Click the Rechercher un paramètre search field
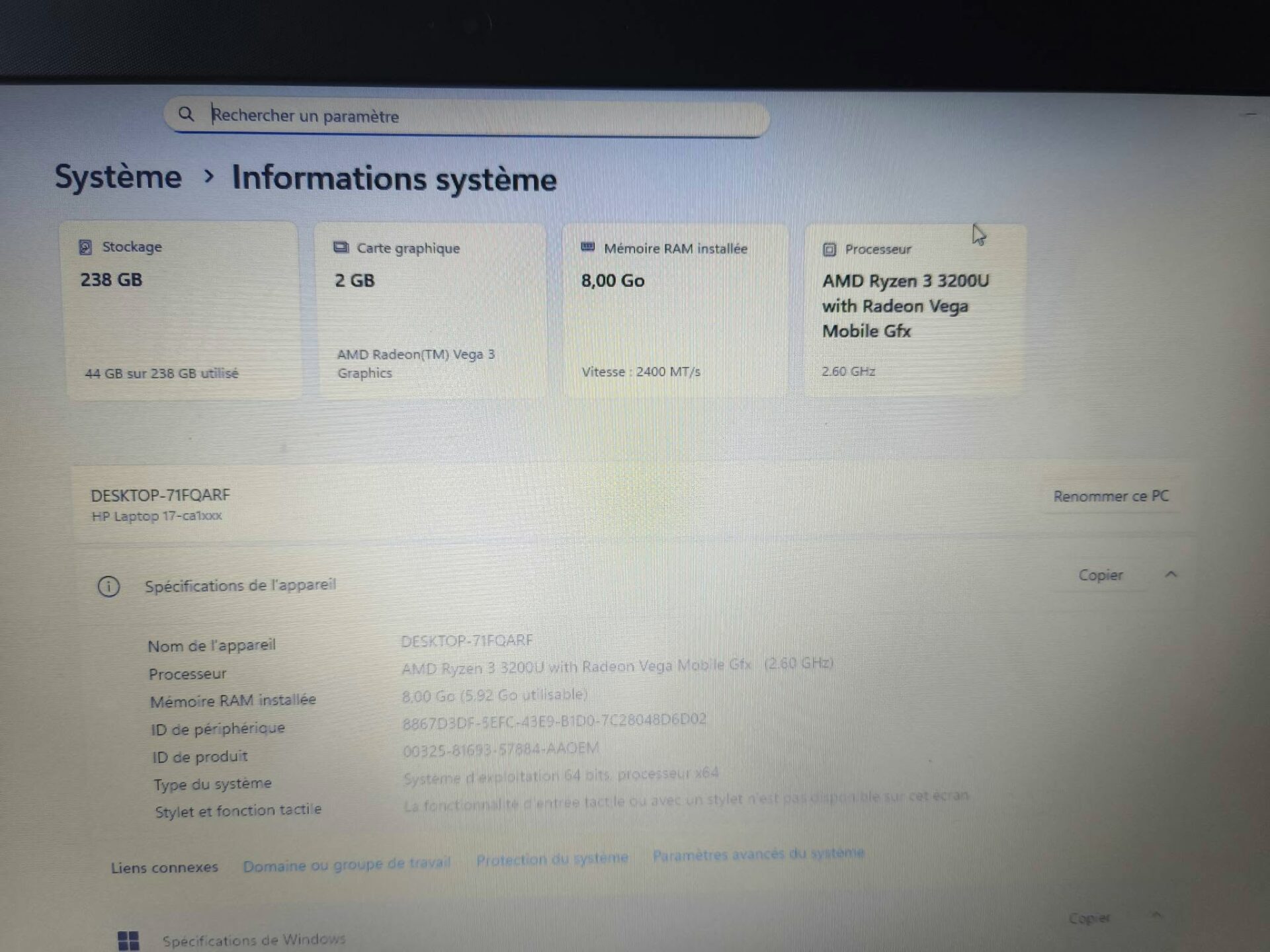1270x952 pixels. [463, 116]
